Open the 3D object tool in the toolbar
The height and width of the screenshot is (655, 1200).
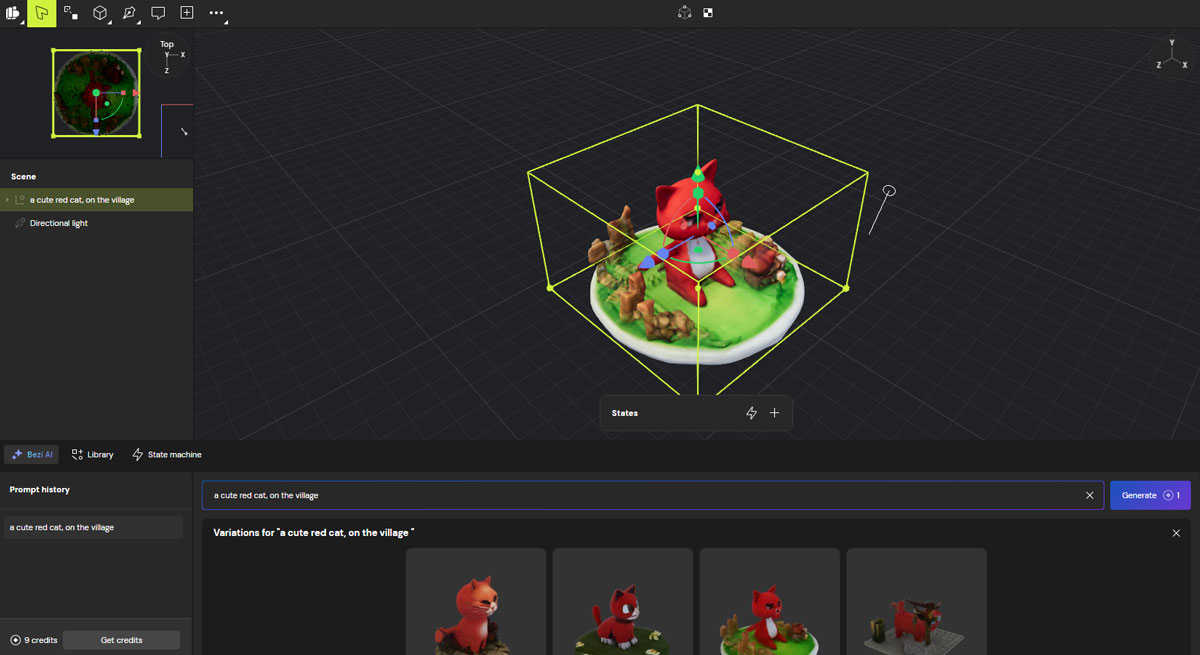(97, 13)
